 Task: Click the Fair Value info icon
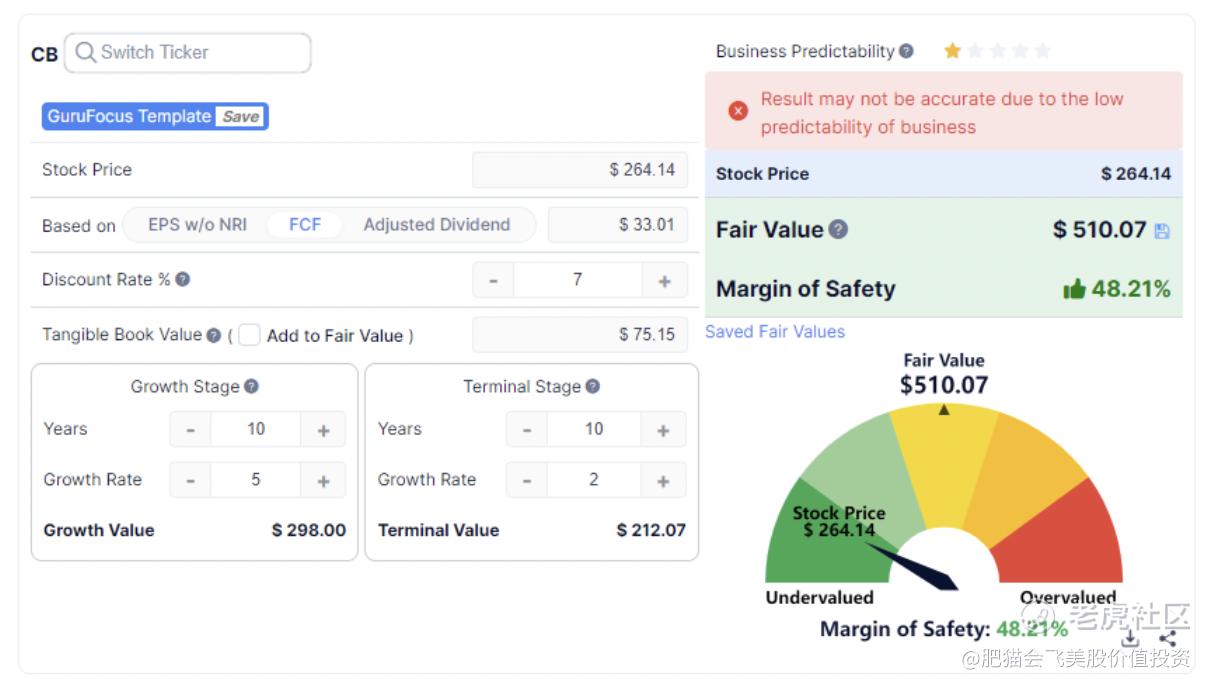tap(838, 229)
